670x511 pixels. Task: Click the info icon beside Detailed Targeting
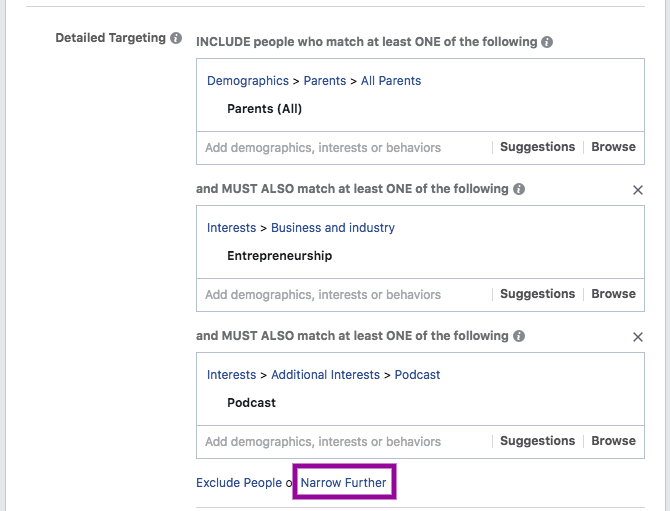tap(176, 38)
